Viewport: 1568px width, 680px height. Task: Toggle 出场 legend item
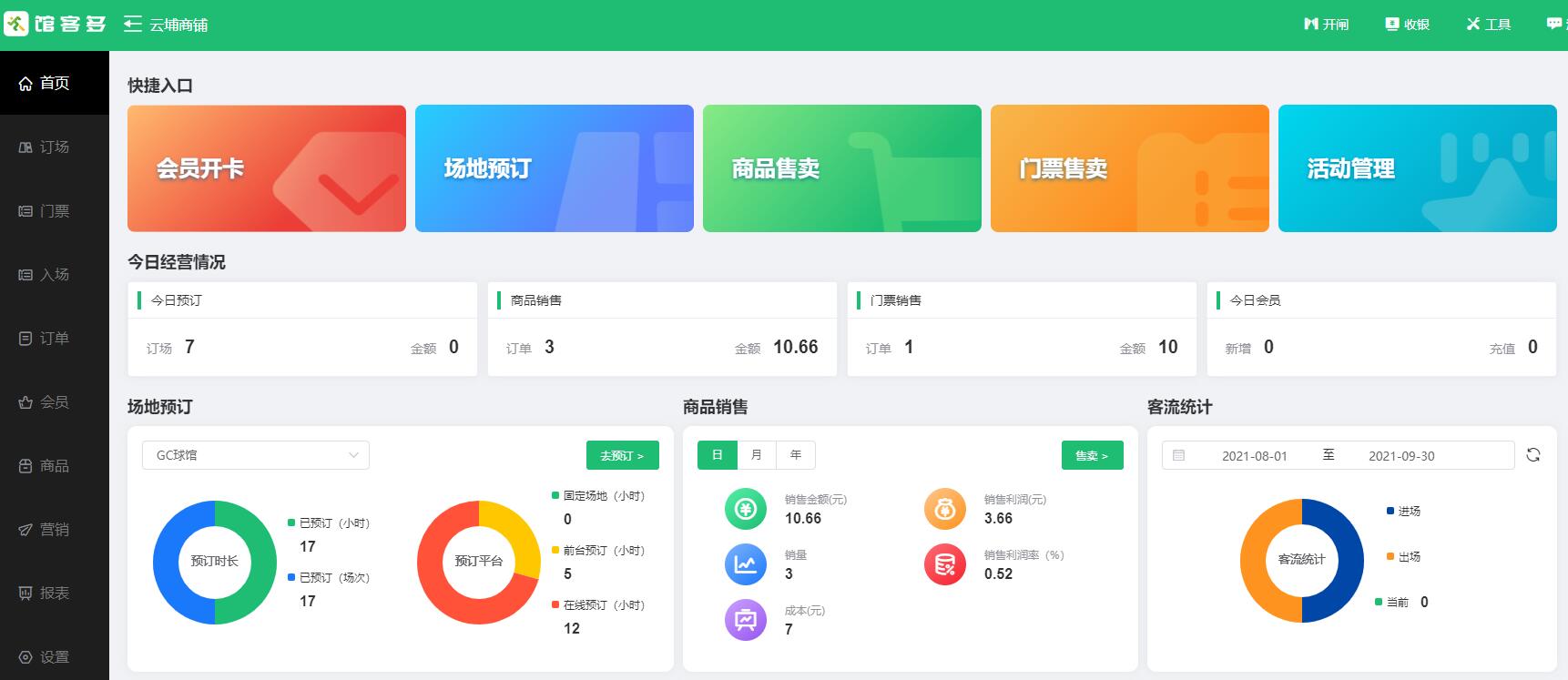[x=1403, y=557]
